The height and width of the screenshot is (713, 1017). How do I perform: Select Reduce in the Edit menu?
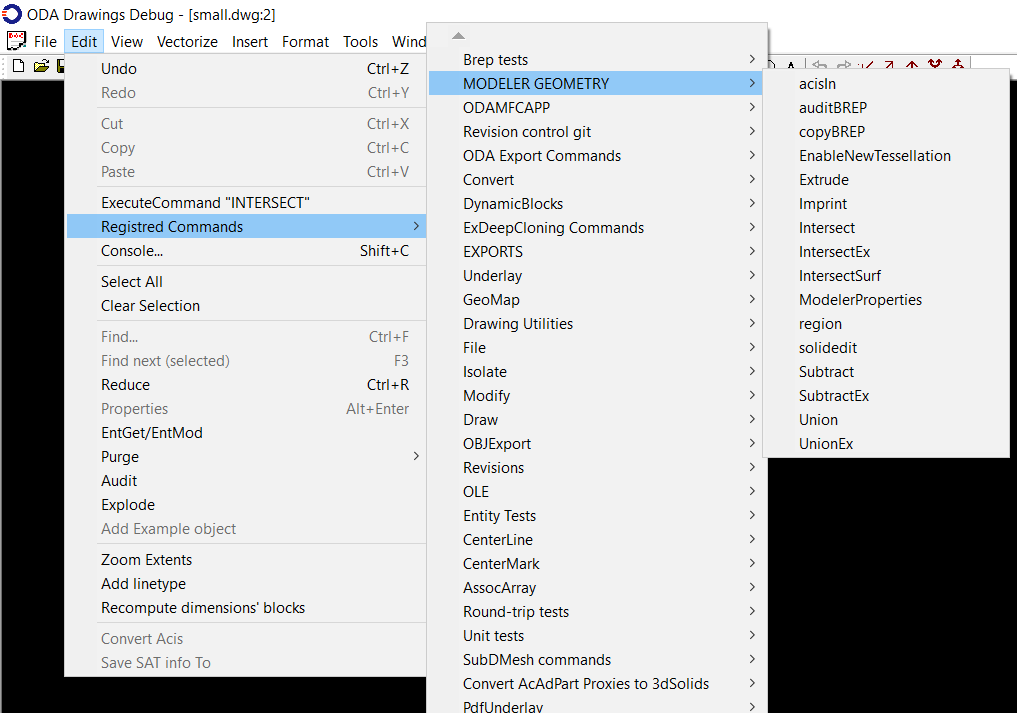click(246, 385)
